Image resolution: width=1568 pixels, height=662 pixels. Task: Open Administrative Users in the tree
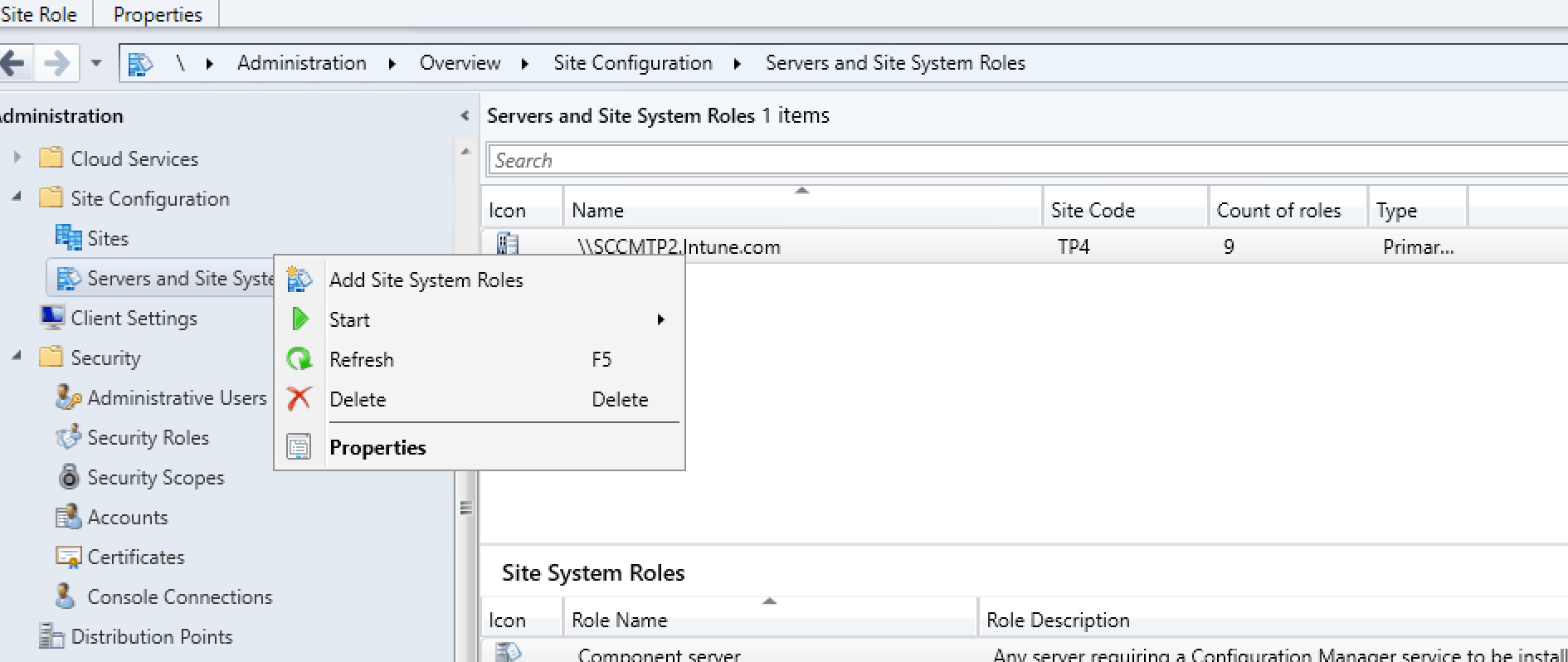177,398
